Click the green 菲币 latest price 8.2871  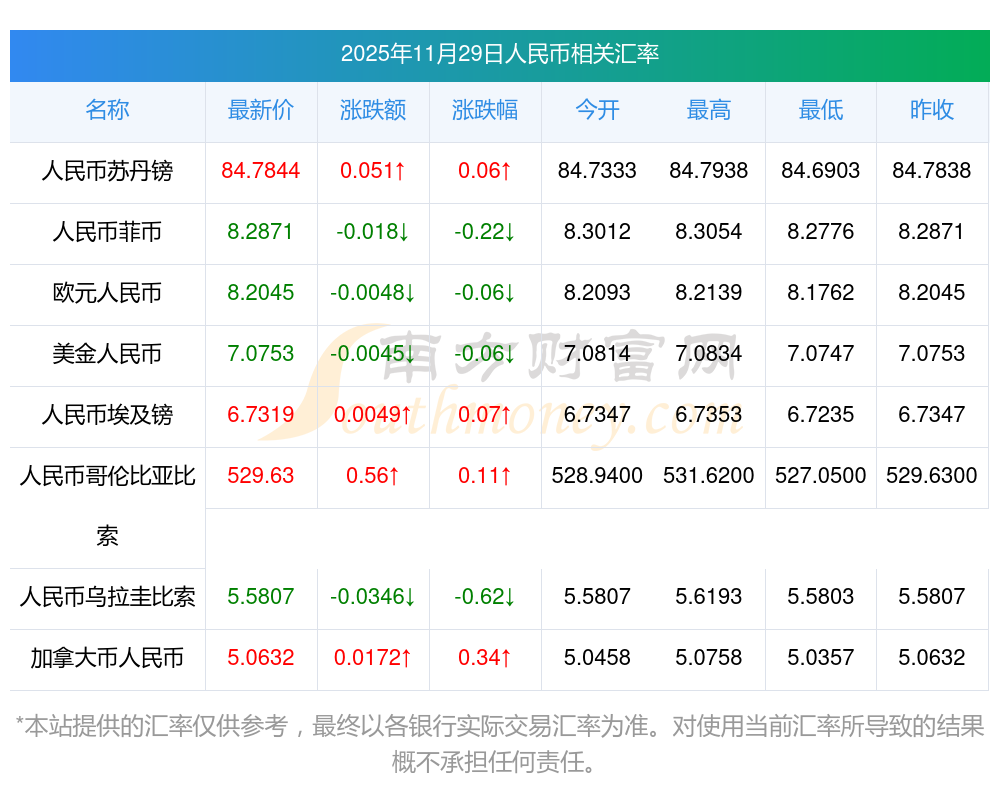[261, 231]
